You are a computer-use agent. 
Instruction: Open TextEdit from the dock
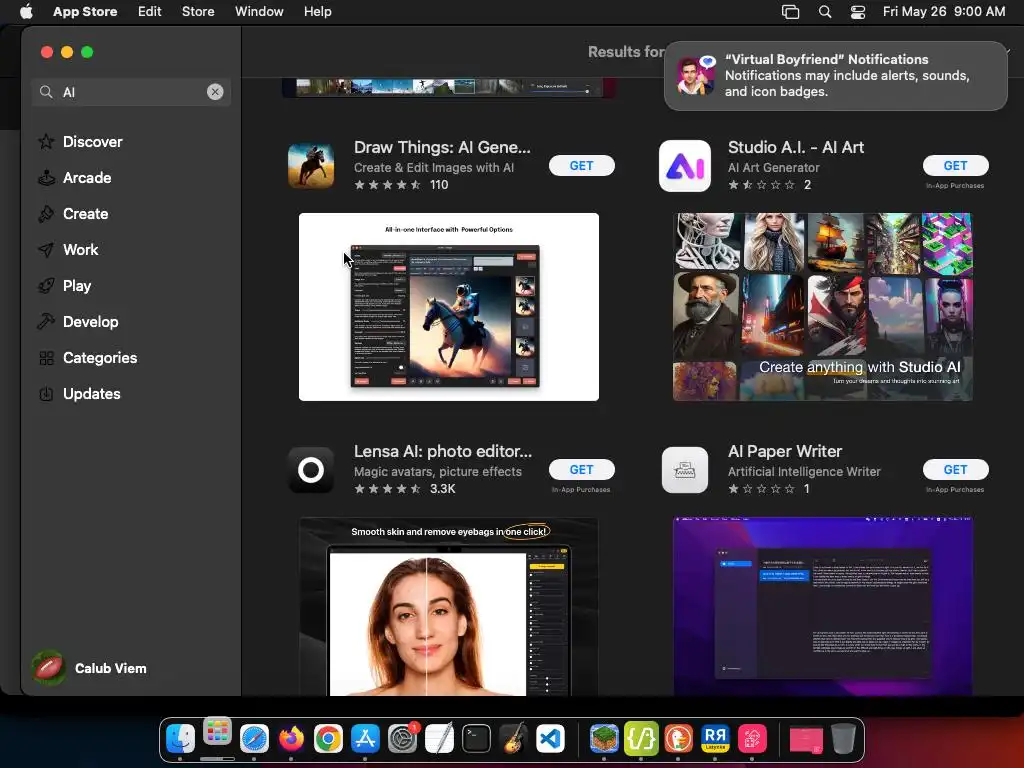[440, 739]
